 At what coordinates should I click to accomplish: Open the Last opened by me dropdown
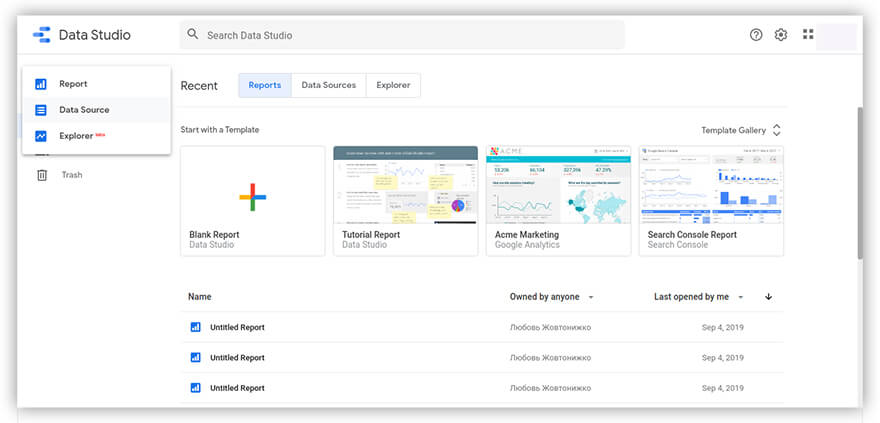point(698,297)
